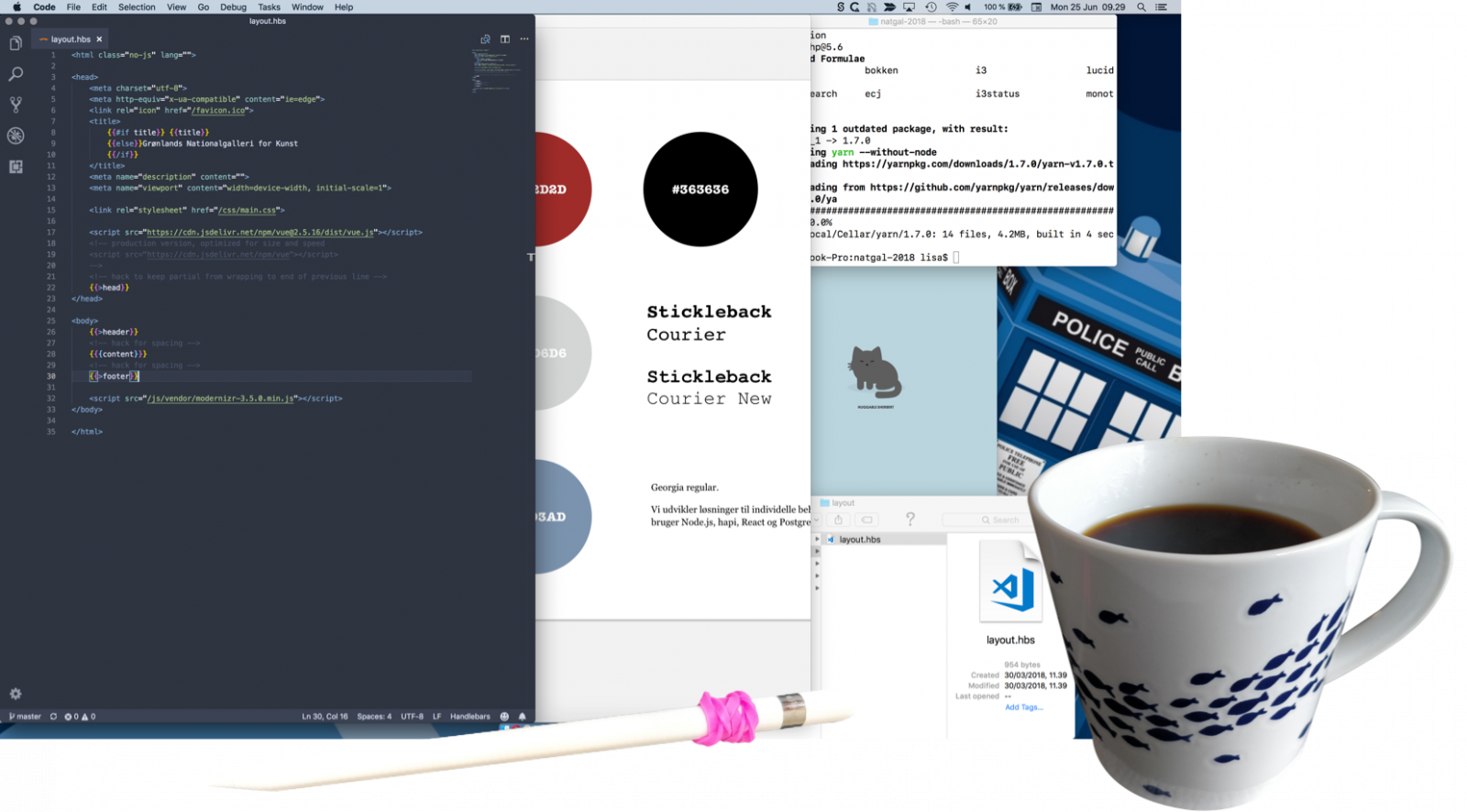Change language mode from Handlebars
Viewport: 1467px width, 812px height.
click(x=469, y=717)
